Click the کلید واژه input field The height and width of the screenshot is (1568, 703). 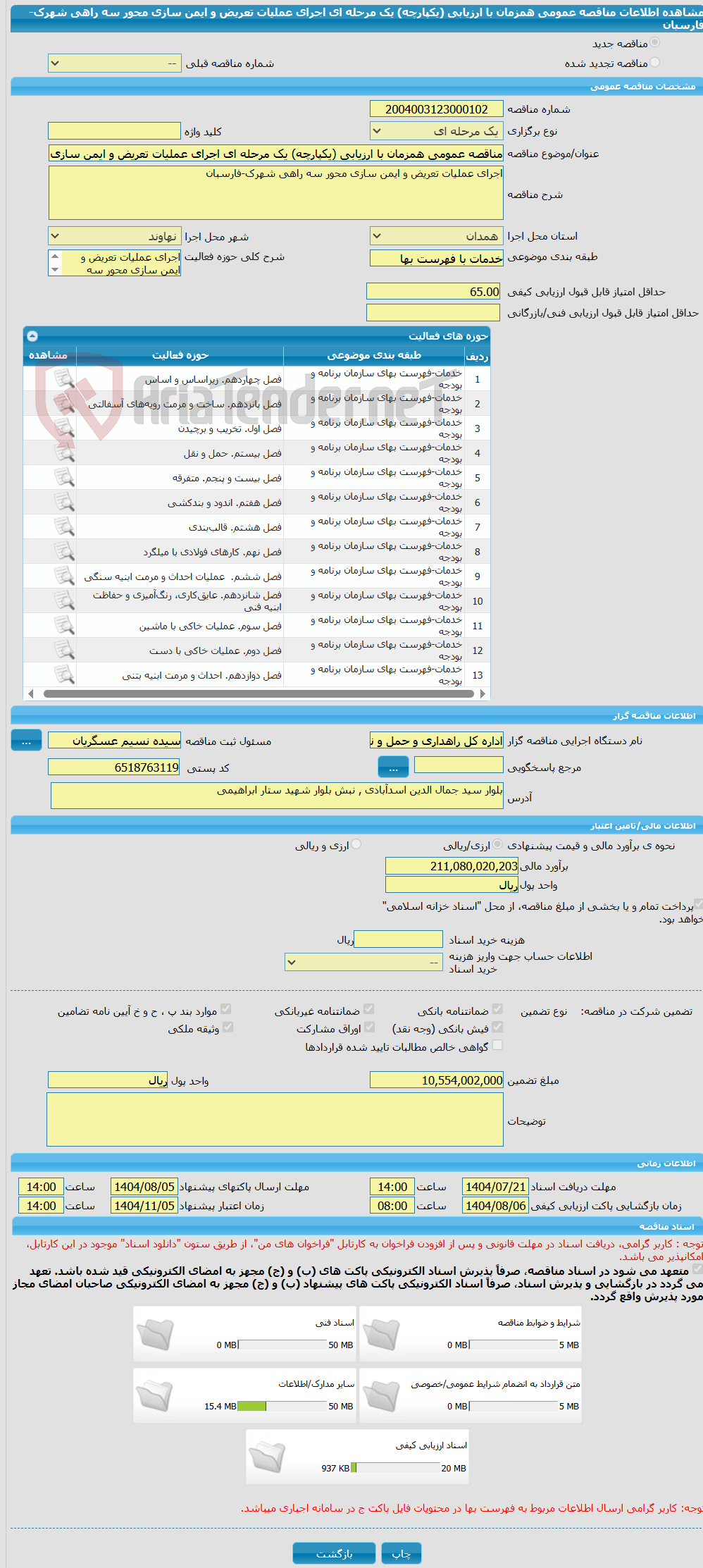(x=114, y=131)
